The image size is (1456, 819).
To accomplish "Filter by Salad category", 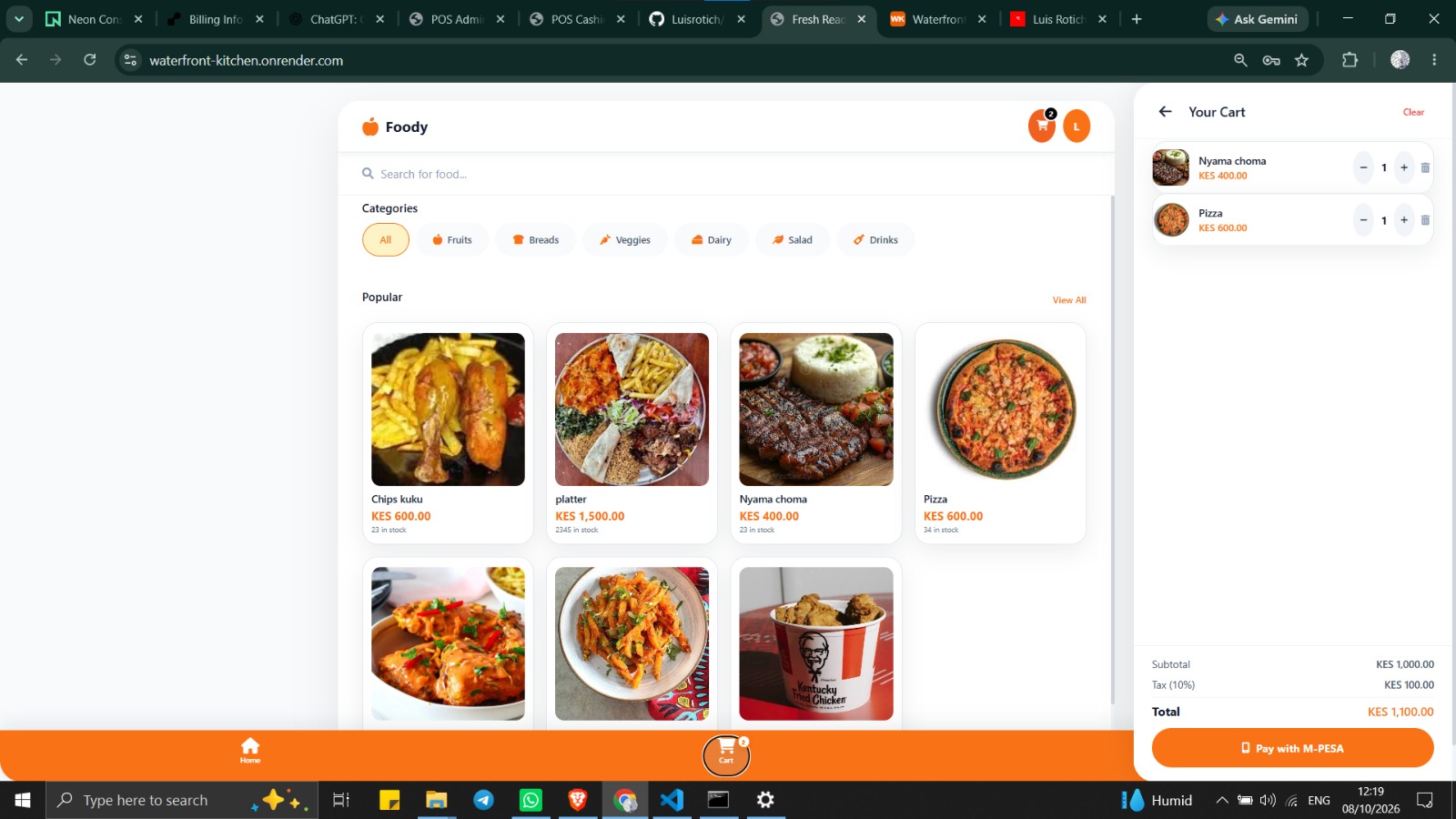I will coord(793,240).
